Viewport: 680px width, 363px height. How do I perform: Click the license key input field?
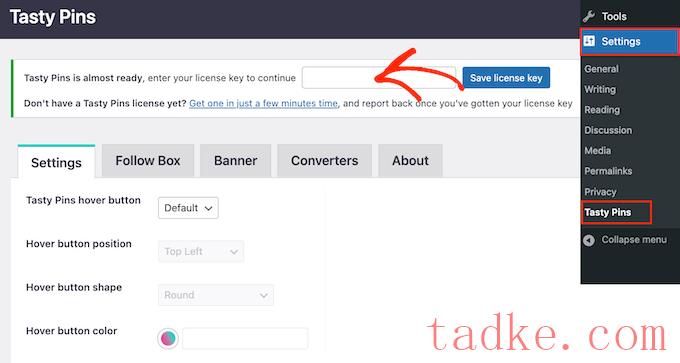379,78
